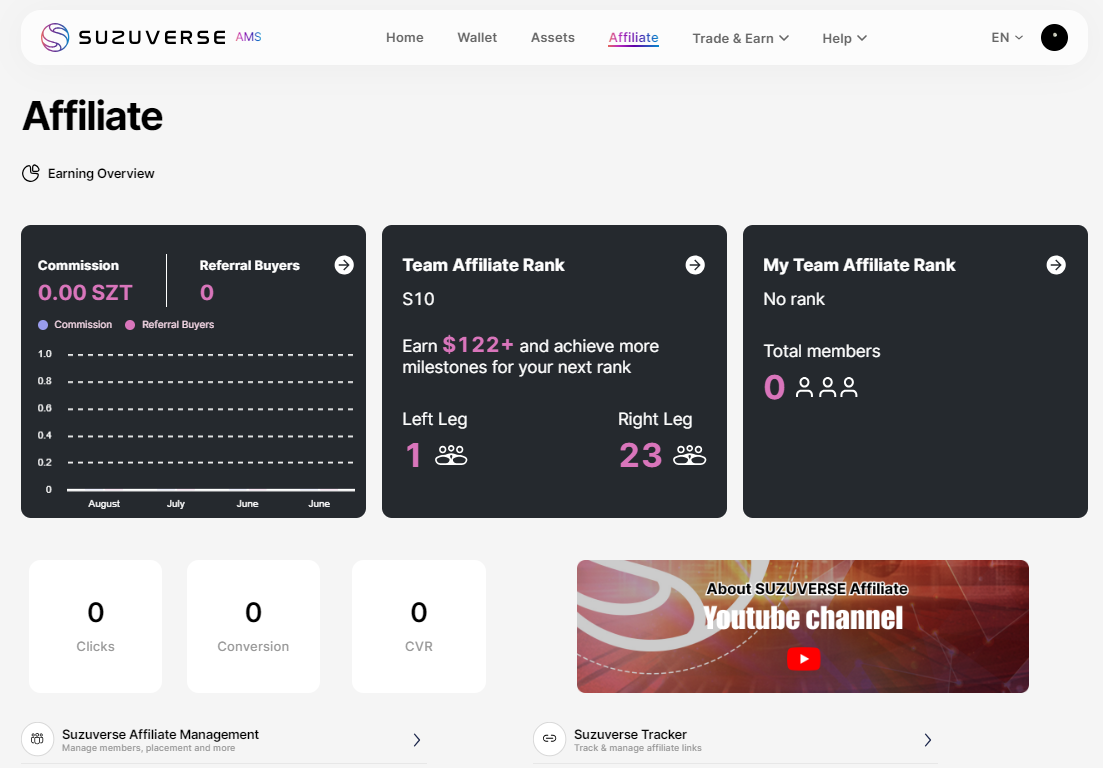Click the YouTube play icon

pyautogui.click(x=803, y=658)
